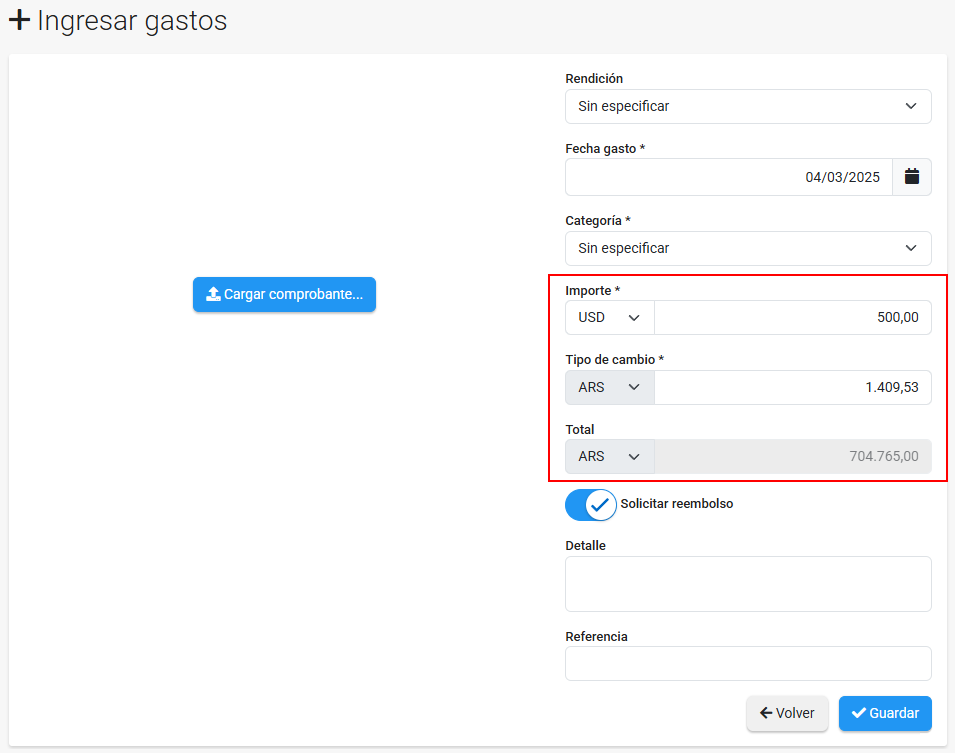Open the ARS selector under Tipo de cambio
This screenshot has width=955, height=753.
tap(609, 387)
